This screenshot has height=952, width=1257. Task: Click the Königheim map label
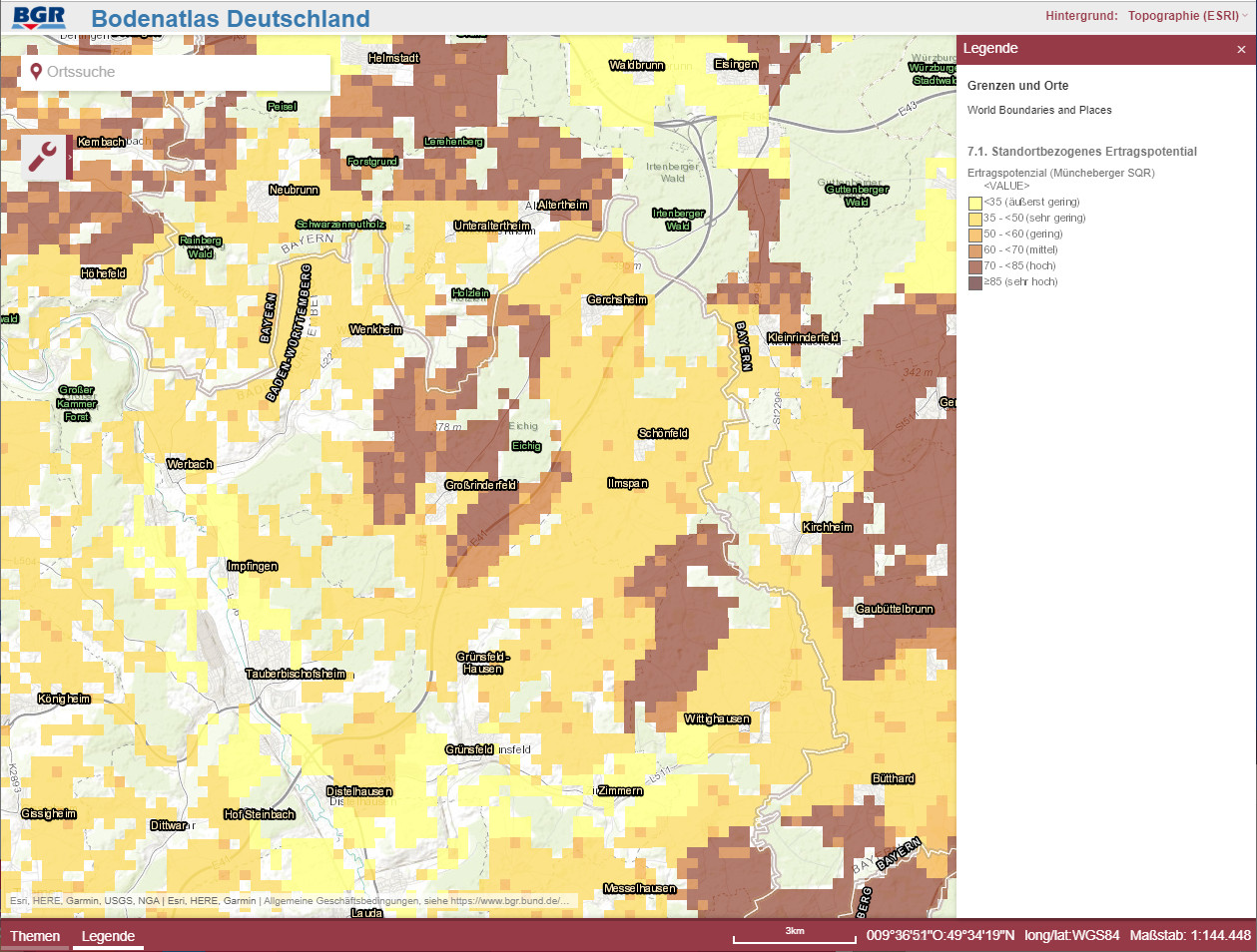pos(64,699)
